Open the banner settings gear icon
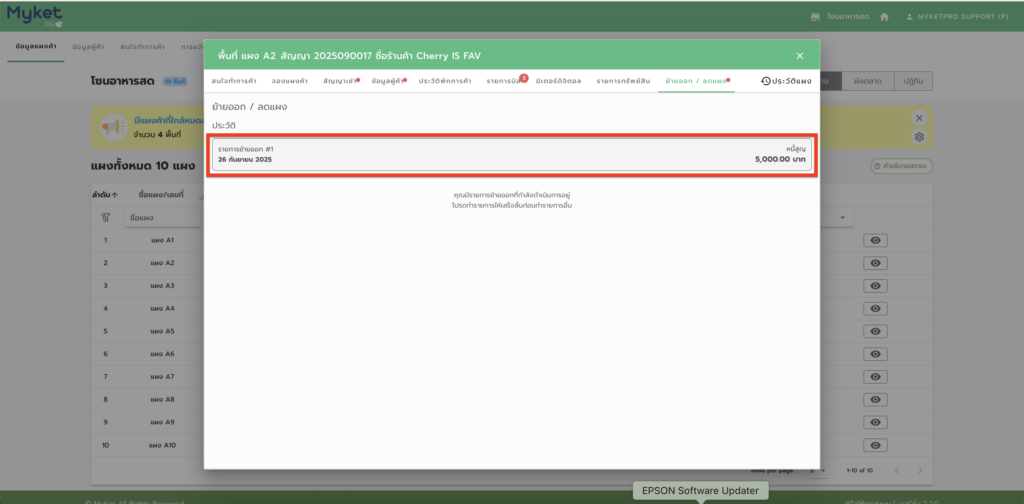The width and height of the screenshot is (1024, 504). [919, 137]
